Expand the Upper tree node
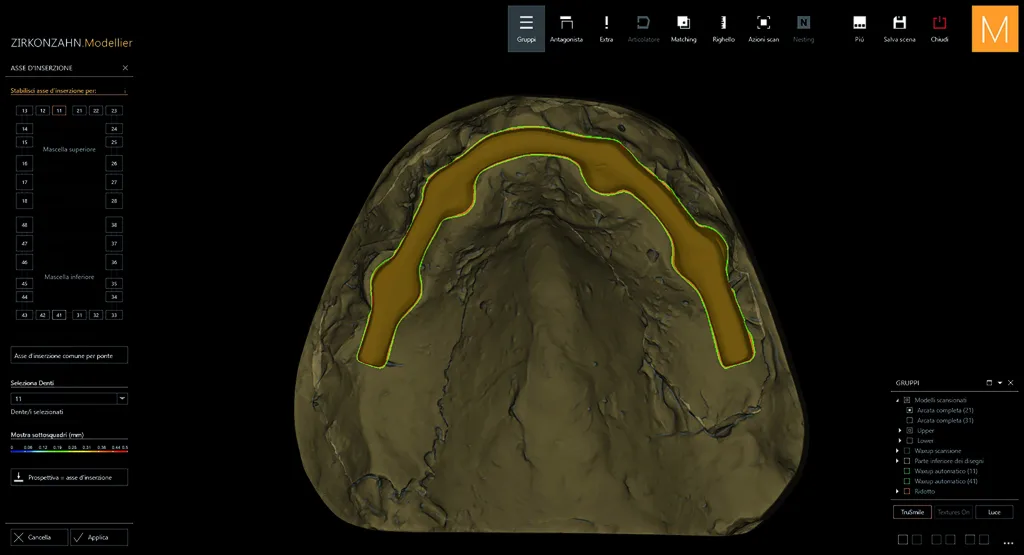The height and width of the screenshot is (555, 1024). pos(900,431)
